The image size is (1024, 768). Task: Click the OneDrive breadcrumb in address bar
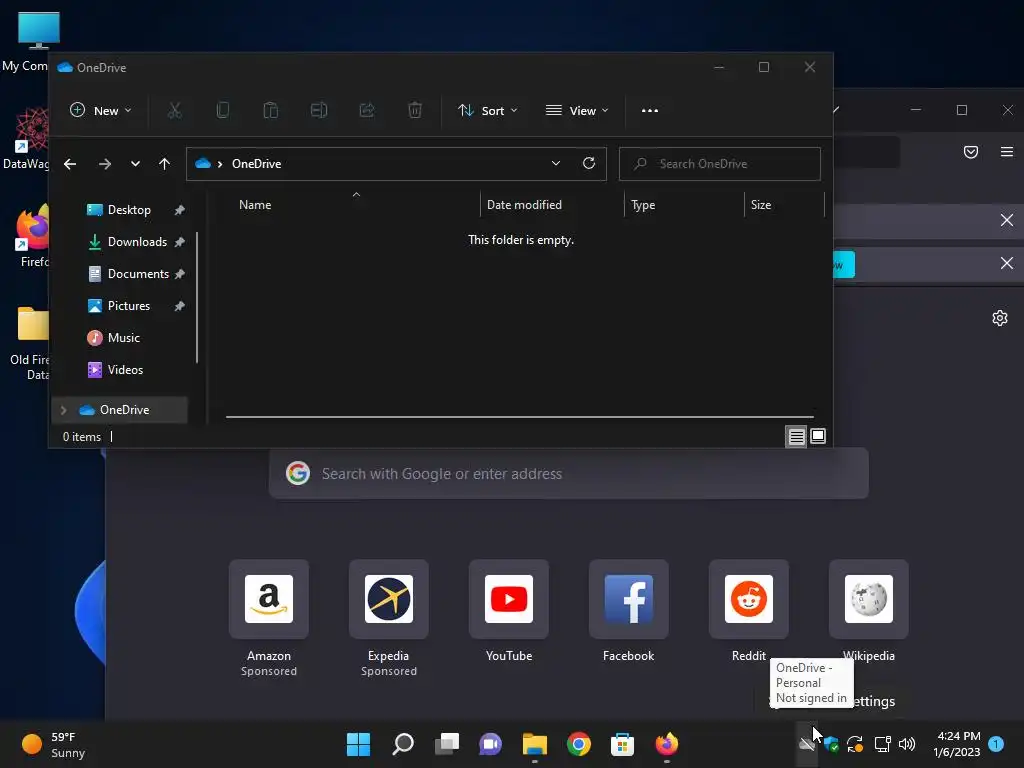pyautogui.click(x=256, y=164)
